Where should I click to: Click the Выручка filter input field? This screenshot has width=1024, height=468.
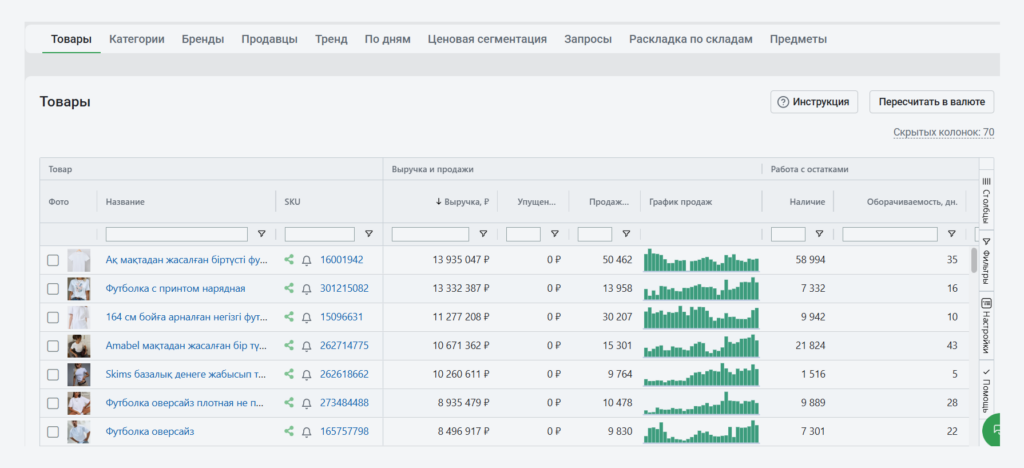pos(430,234)
